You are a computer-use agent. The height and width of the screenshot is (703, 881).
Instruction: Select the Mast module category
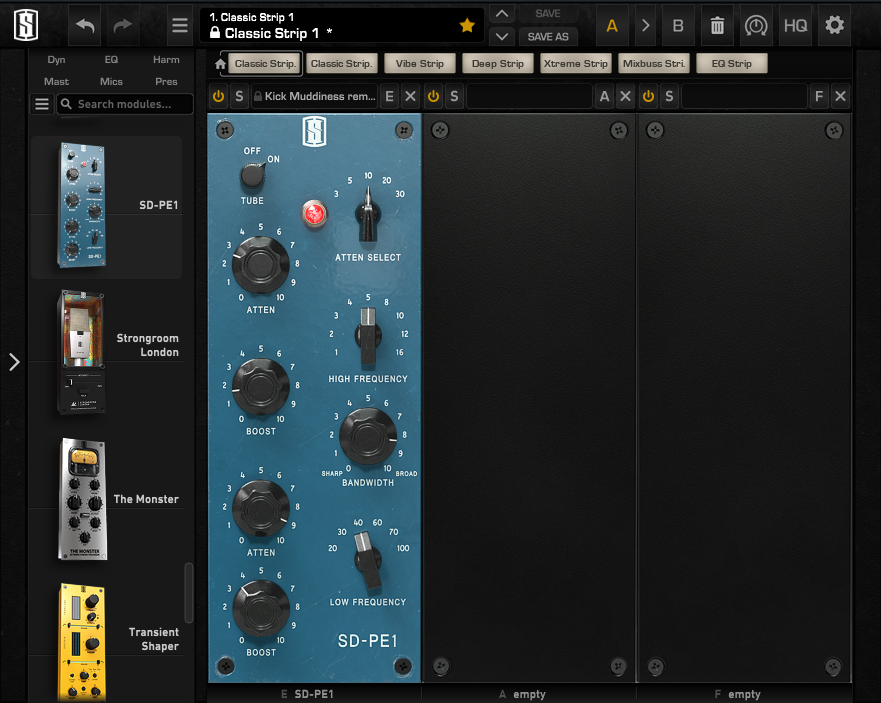click(x=56, y=81)
